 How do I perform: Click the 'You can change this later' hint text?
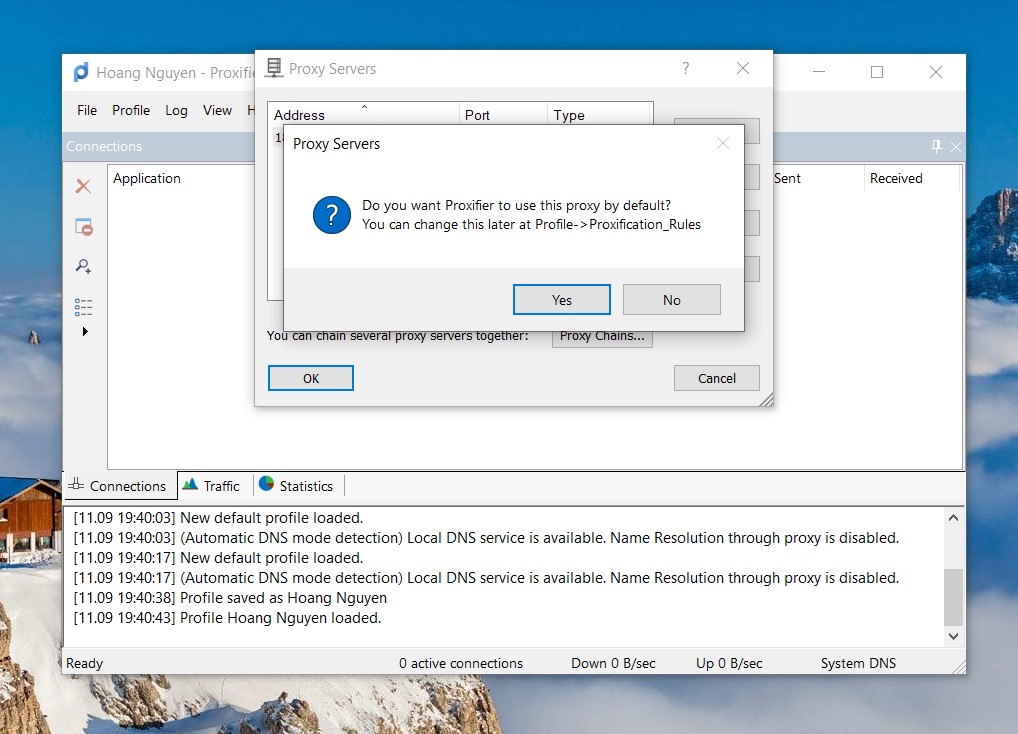pyautogui.click(x=532, y=225)
